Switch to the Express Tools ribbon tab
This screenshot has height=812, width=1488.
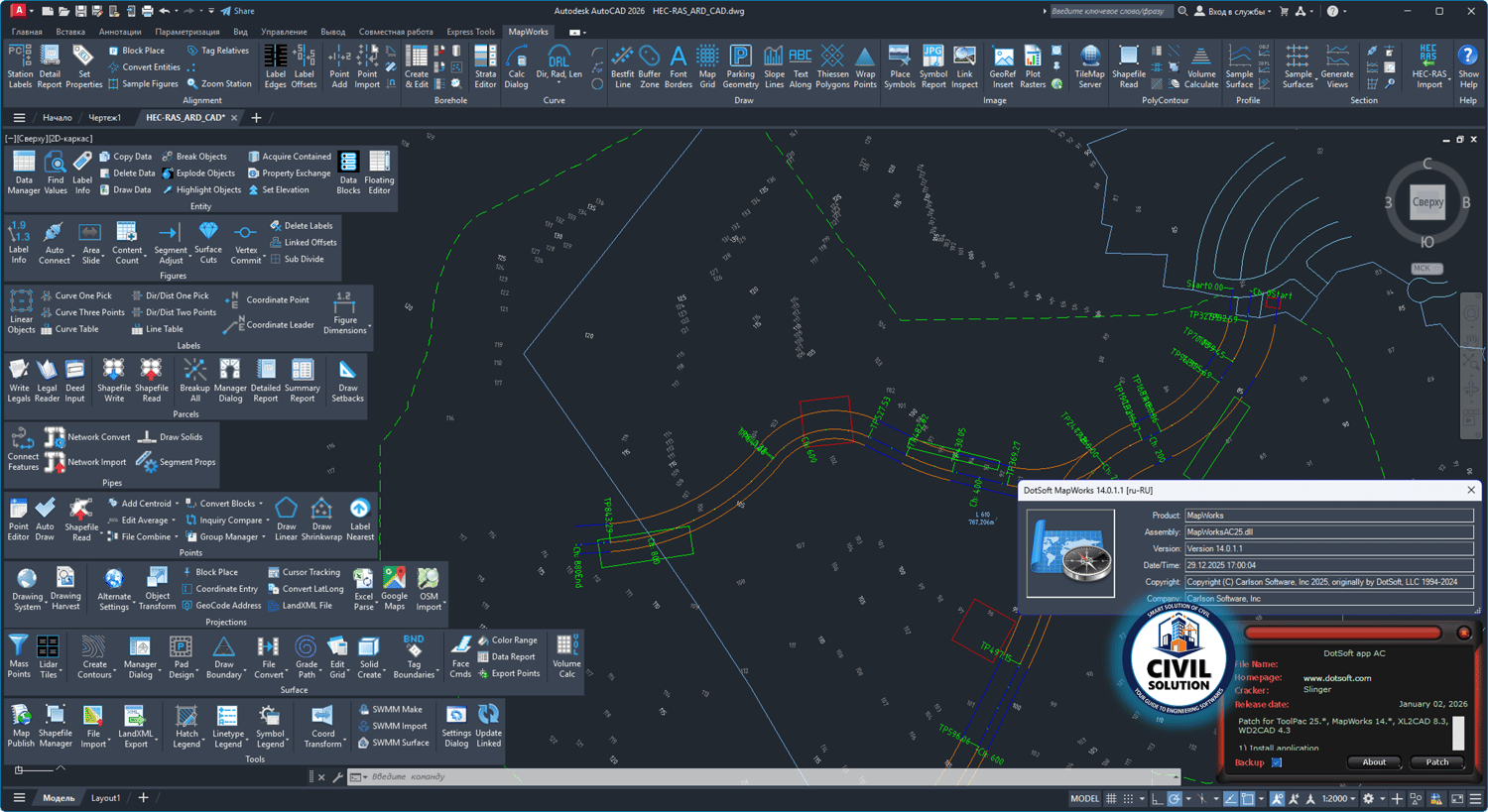point(470,32)
